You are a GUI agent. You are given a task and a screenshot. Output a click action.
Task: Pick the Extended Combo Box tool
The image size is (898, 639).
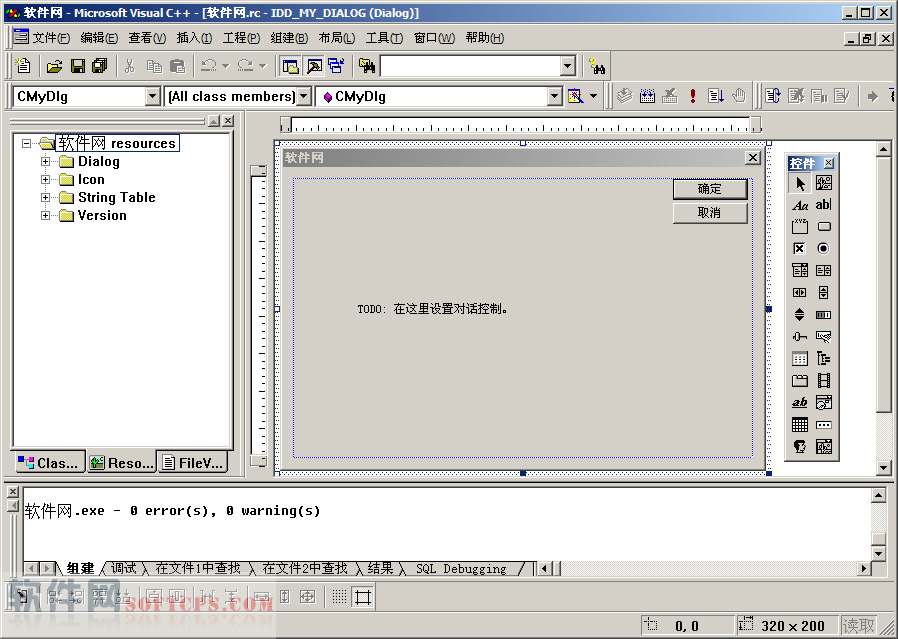click(x=824, y=447)
